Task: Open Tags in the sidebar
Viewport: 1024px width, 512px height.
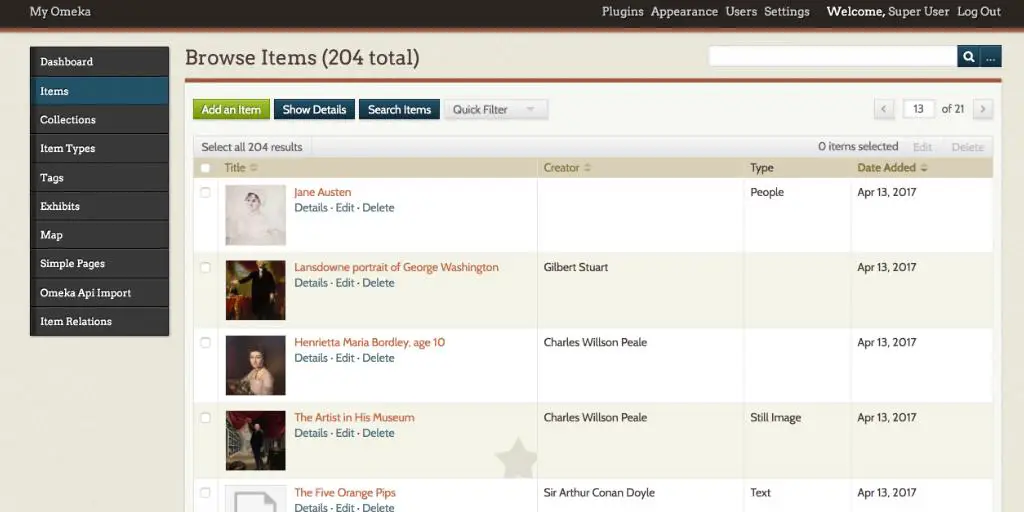Action: point(99,178)
